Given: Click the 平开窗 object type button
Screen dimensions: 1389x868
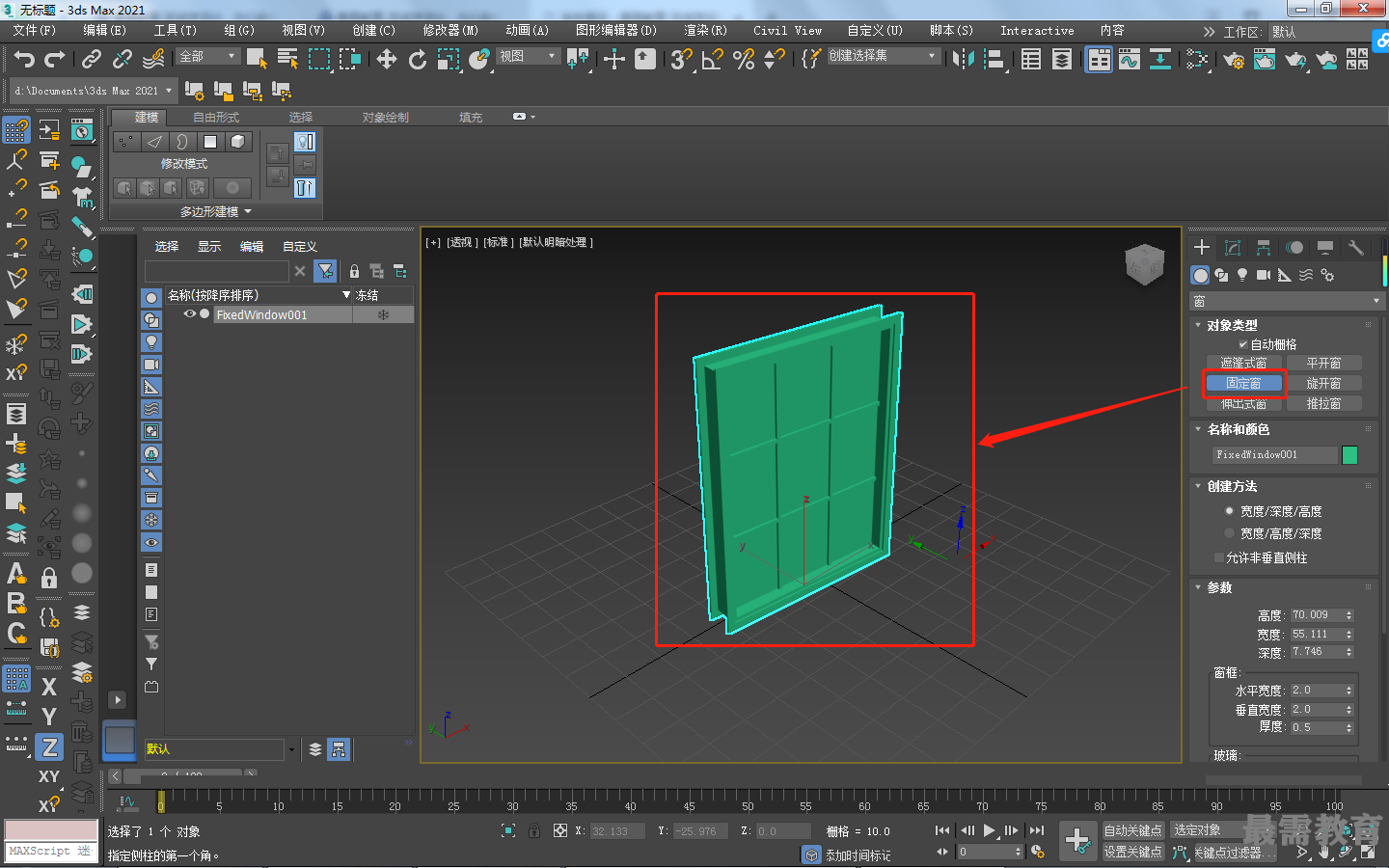Looking at the screenshot, I should click(1323, 363).
